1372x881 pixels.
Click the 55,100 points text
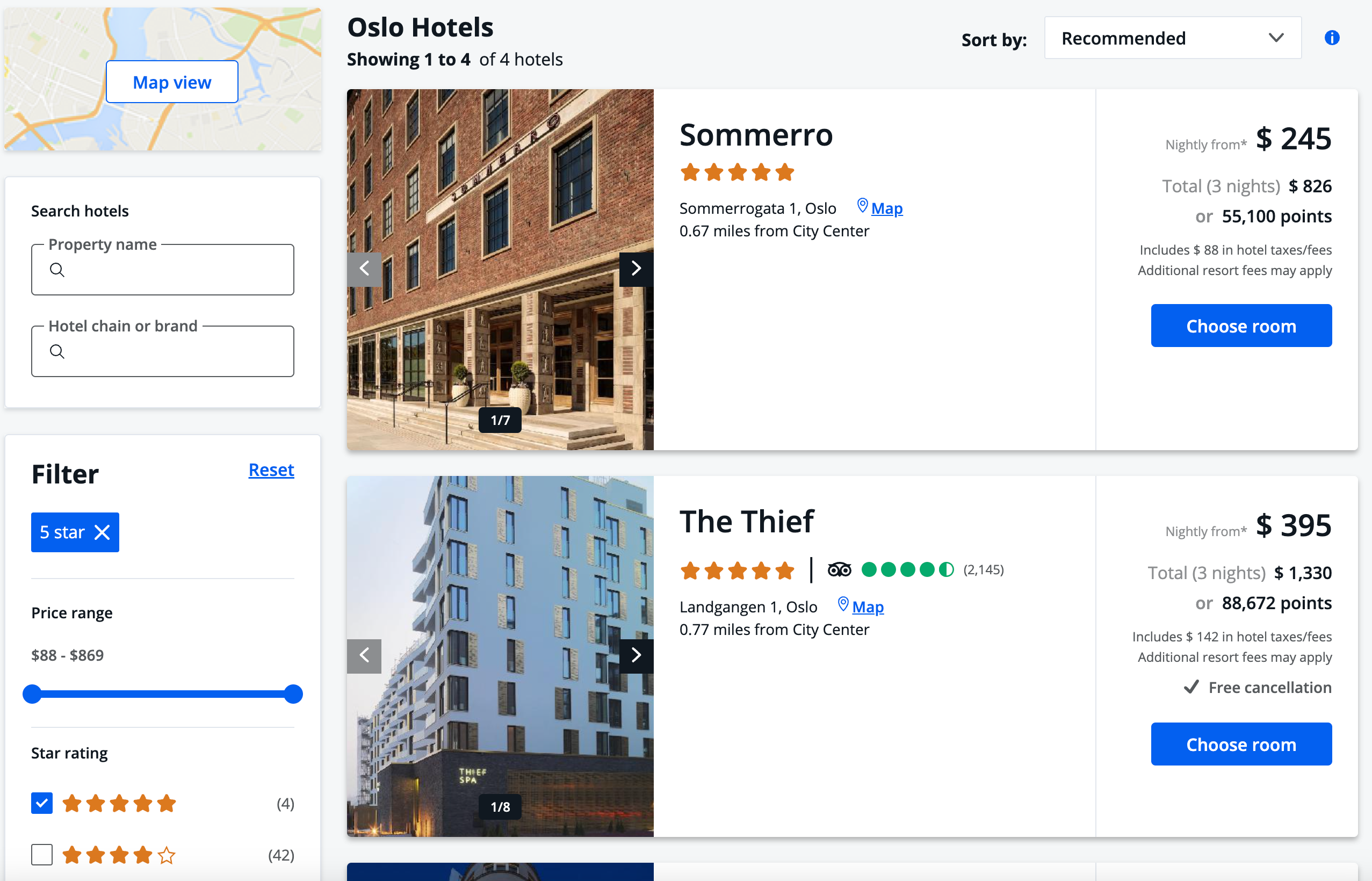(1276, 216)
